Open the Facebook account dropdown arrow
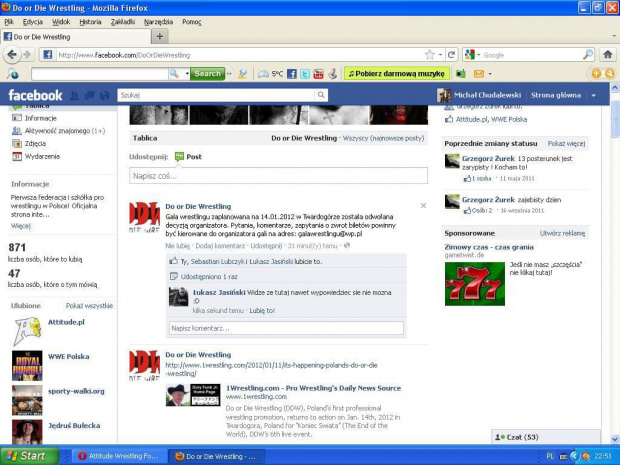Image resolution: width=620 pixels, height=465 pixels. point(594,95)
